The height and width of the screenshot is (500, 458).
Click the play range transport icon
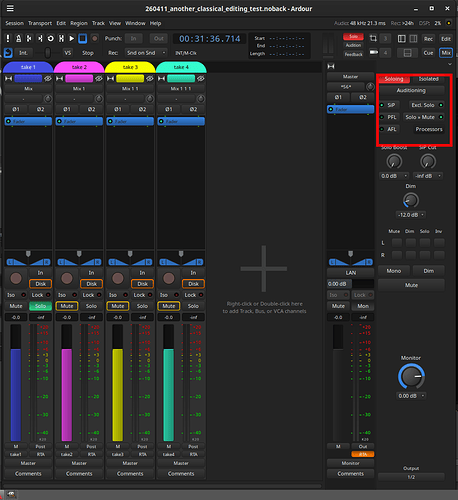[61, 38]
